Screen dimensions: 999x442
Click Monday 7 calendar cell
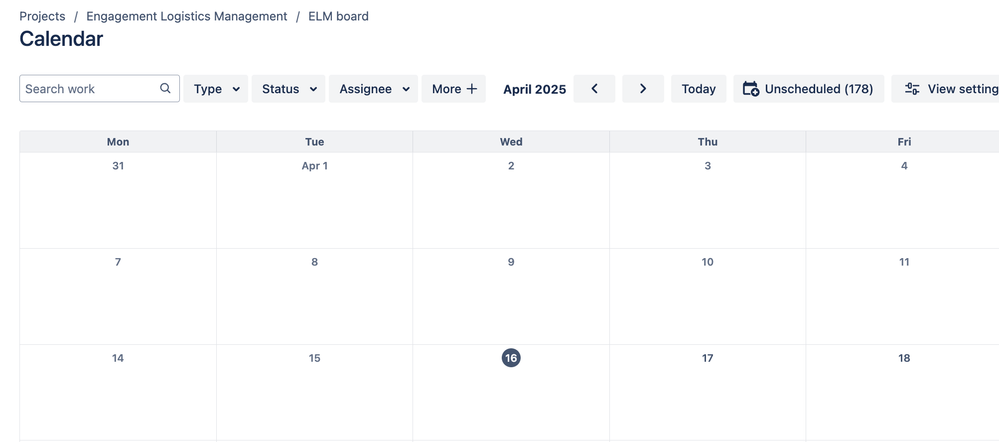coord(118,297)
